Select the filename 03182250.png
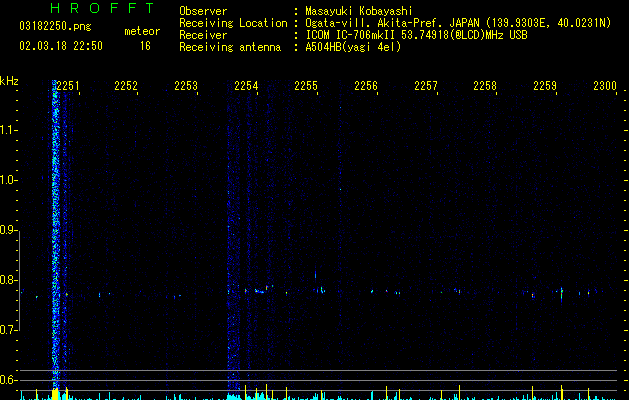The image size is (629, 400). [55, 27]
